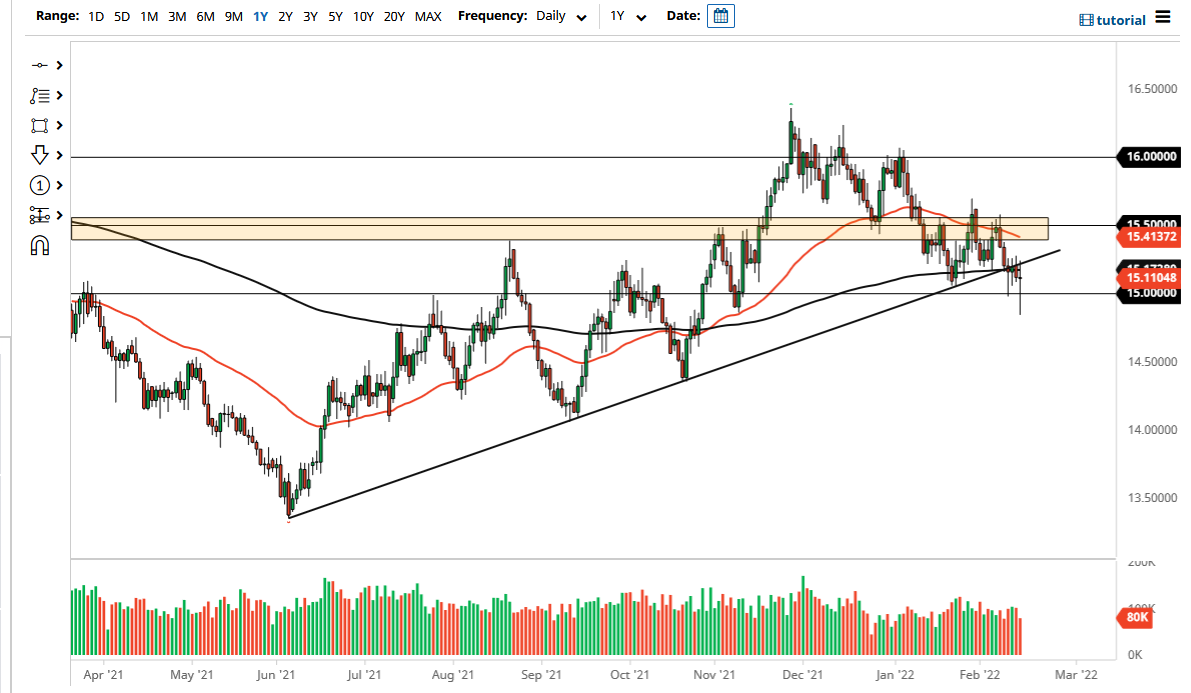
Task: Open the 1Y period dropdown
Action: coord(627,17)
